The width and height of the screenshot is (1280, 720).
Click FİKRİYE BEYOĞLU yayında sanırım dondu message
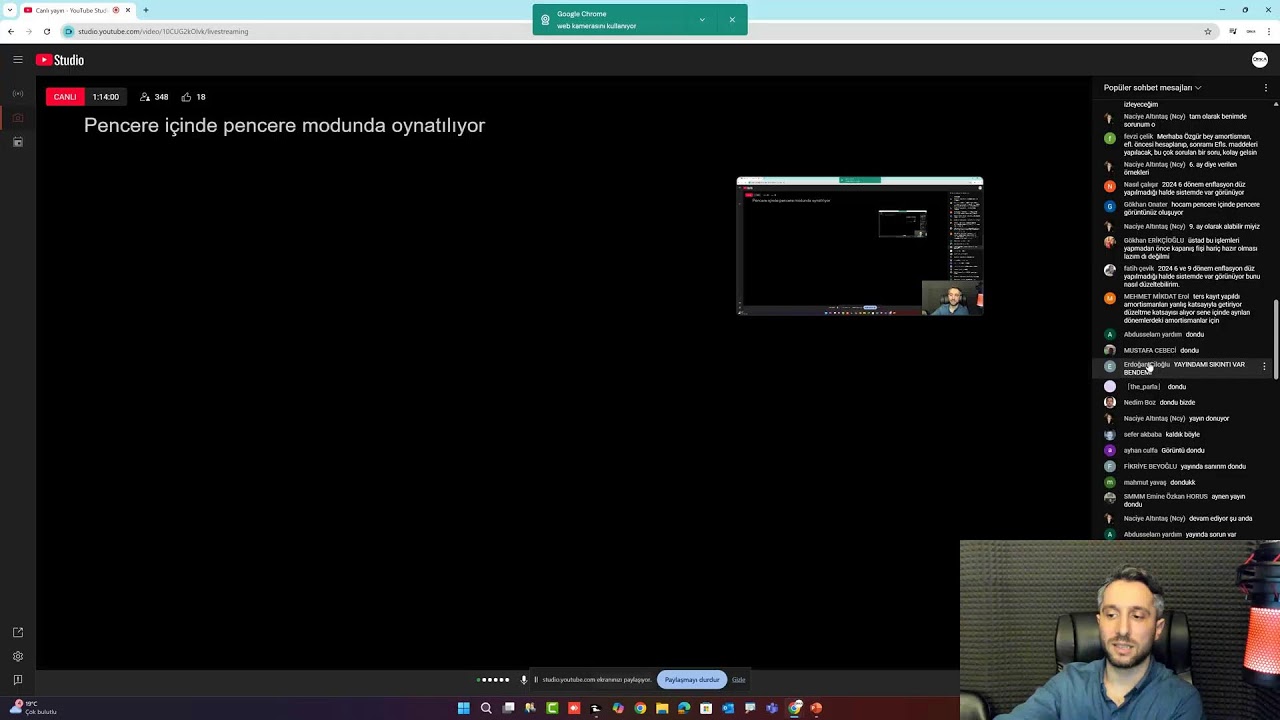pyautogui.click(x=1183, y=466)
